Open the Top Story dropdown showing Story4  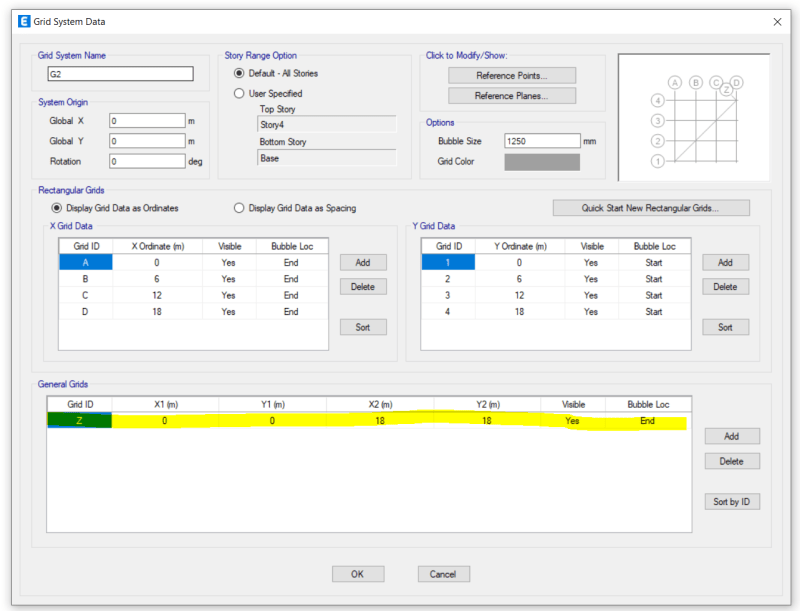[x=327, y=124]
